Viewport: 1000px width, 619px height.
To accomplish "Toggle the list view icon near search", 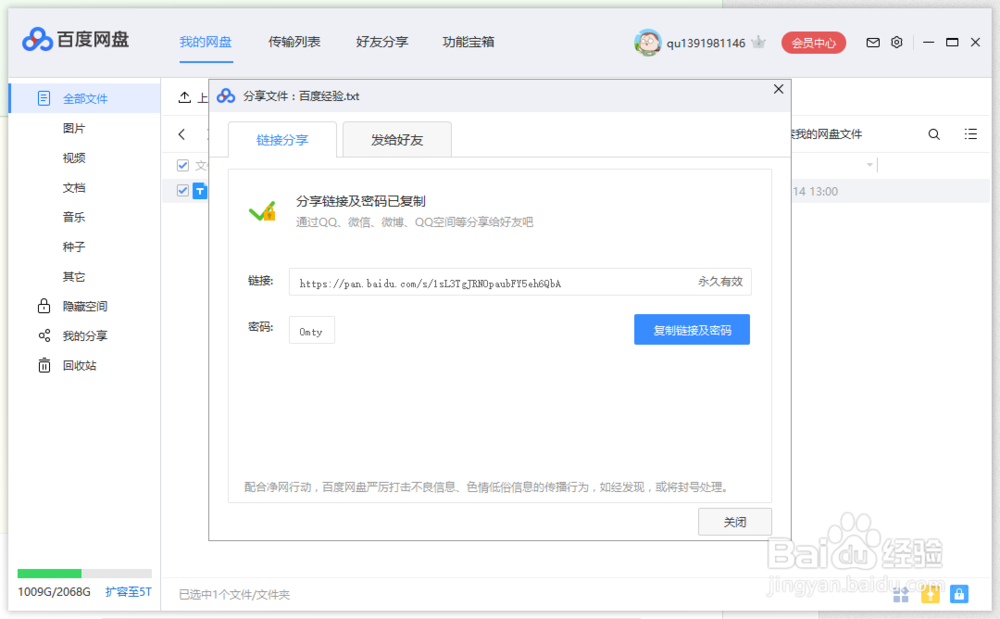I will [969, 133].
